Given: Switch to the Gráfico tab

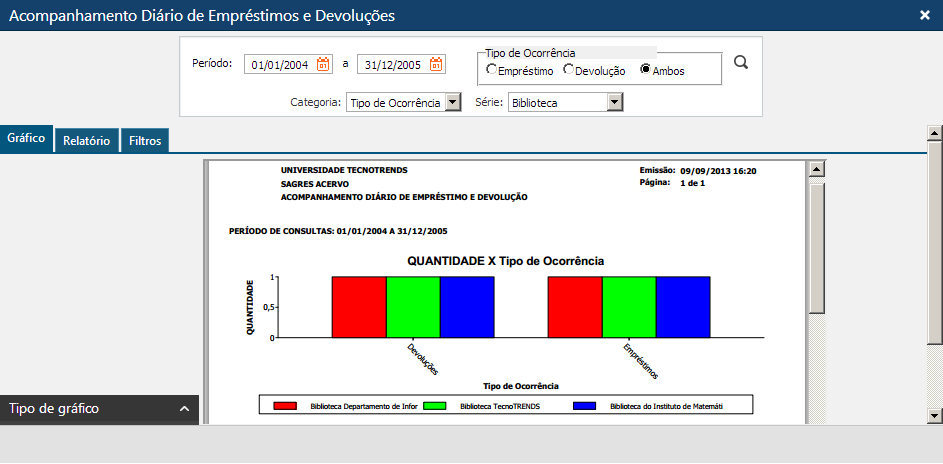Looking at the screenshot, I should pyautogui.click(x=26, y=139).
